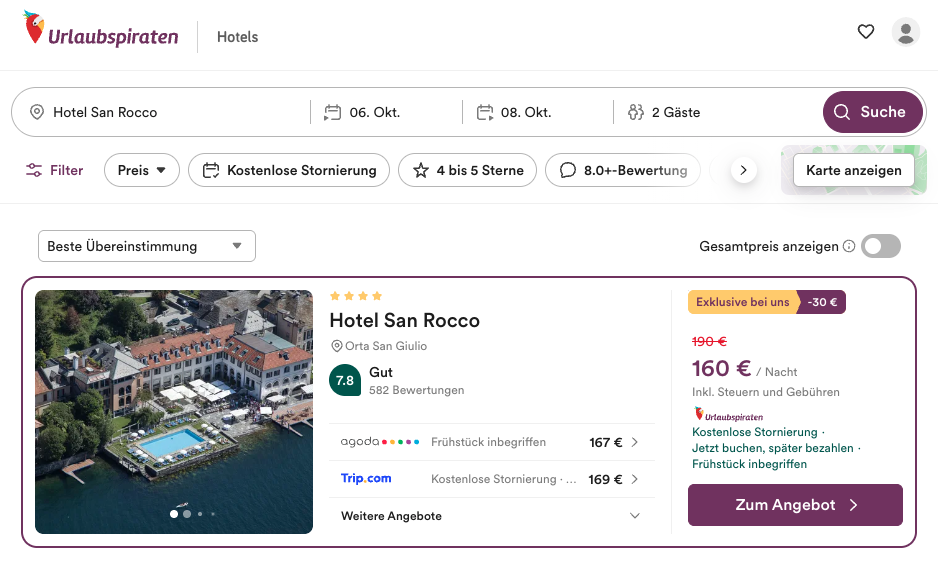Click Zum Angebot button

coord(795,505)
